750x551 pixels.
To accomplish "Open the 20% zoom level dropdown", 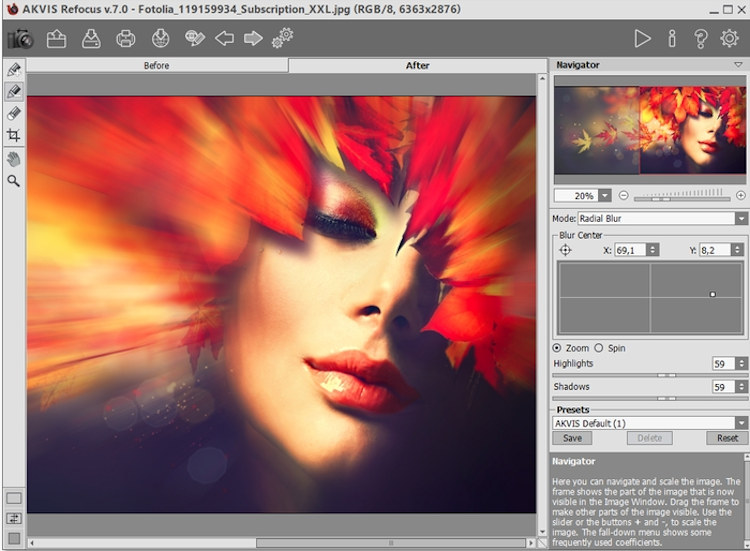I will pos(604,195).
